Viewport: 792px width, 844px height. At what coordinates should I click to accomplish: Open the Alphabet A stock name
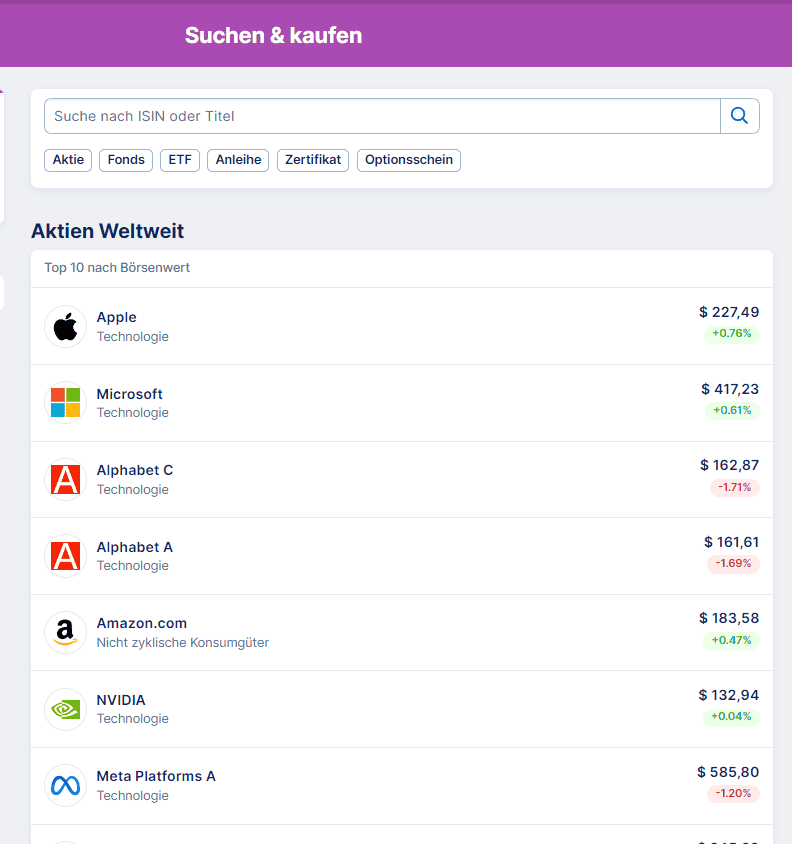[x=135, y=547]
